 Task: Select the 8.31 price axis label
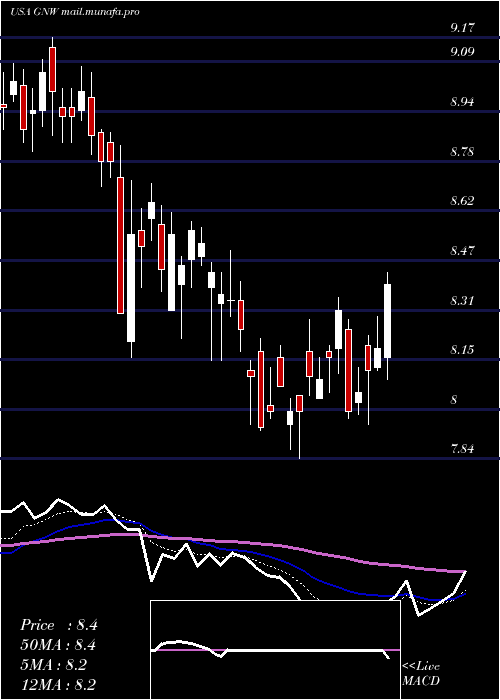click(x=462, y=300)
